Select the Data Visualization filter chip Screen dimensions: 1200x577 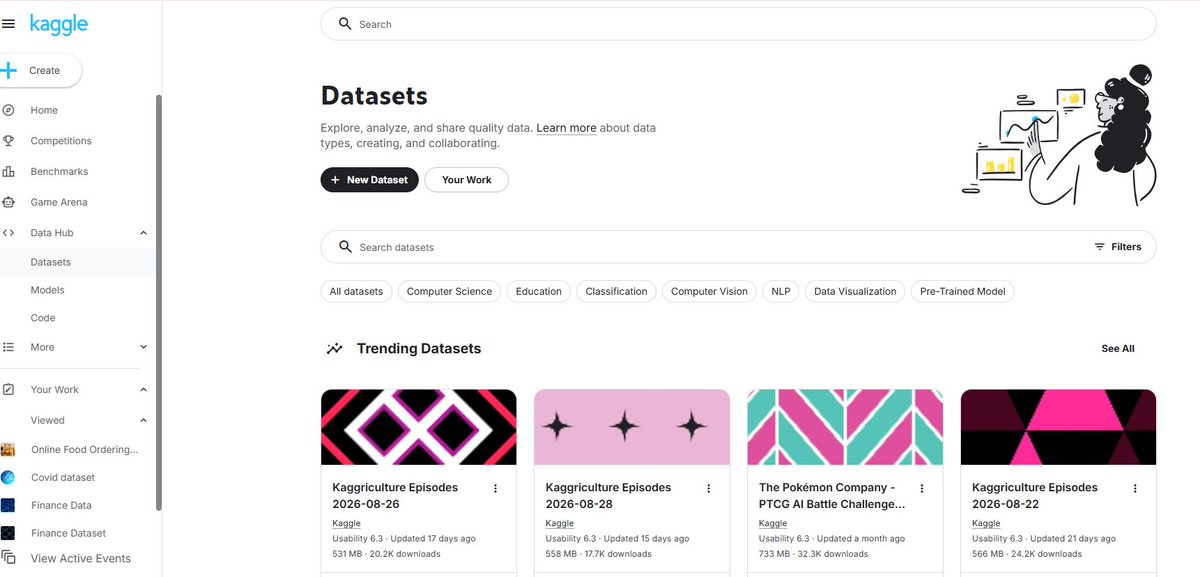[x=855, y=292]
